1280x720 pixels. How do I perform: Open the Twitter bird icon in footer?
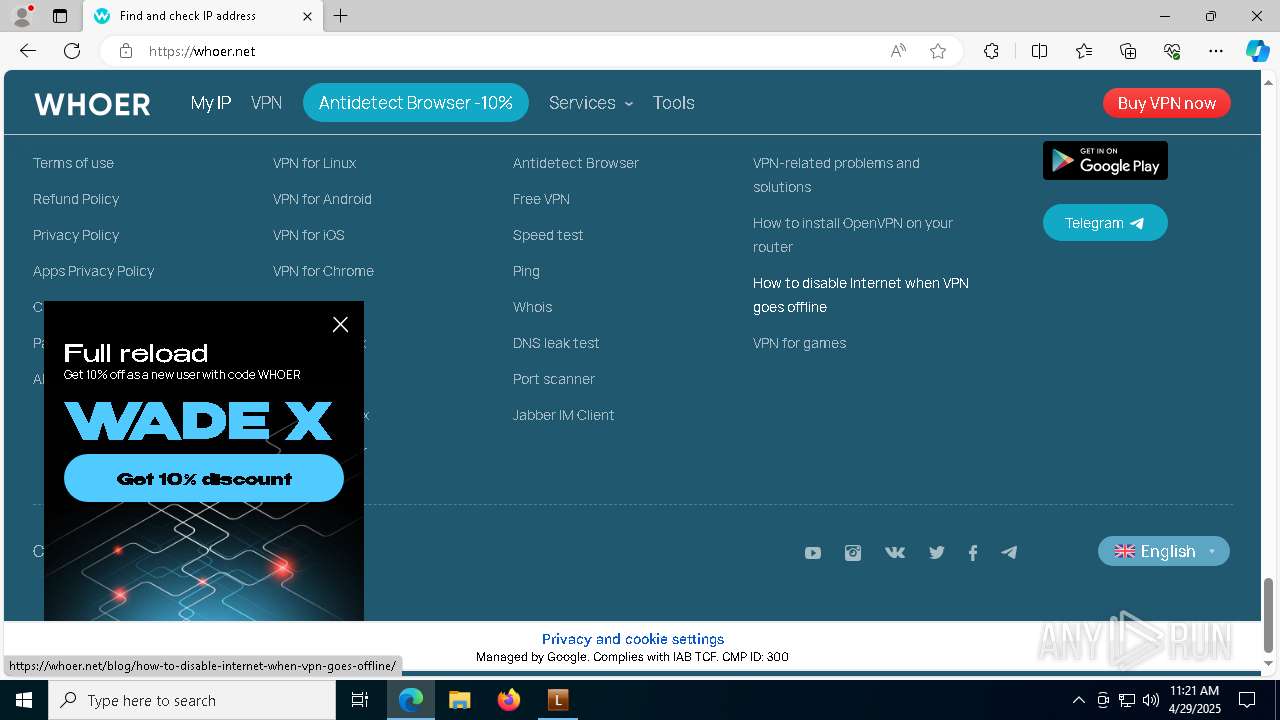[x=937, y=552]
